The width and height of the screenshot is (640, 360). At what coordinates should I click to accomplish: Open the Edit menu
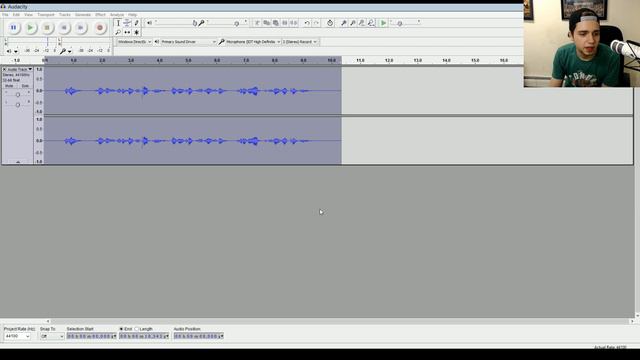(16, 15)
